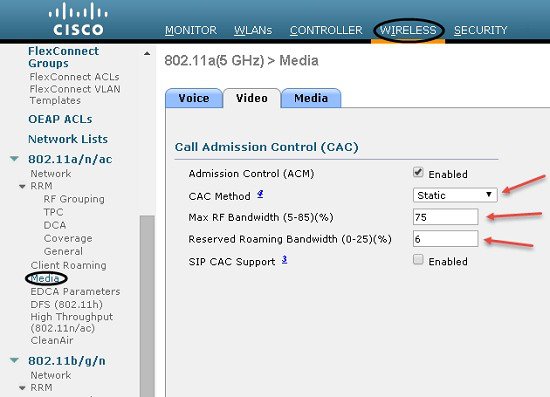Open Client Roaming in sidebar

tap(68, 265)
